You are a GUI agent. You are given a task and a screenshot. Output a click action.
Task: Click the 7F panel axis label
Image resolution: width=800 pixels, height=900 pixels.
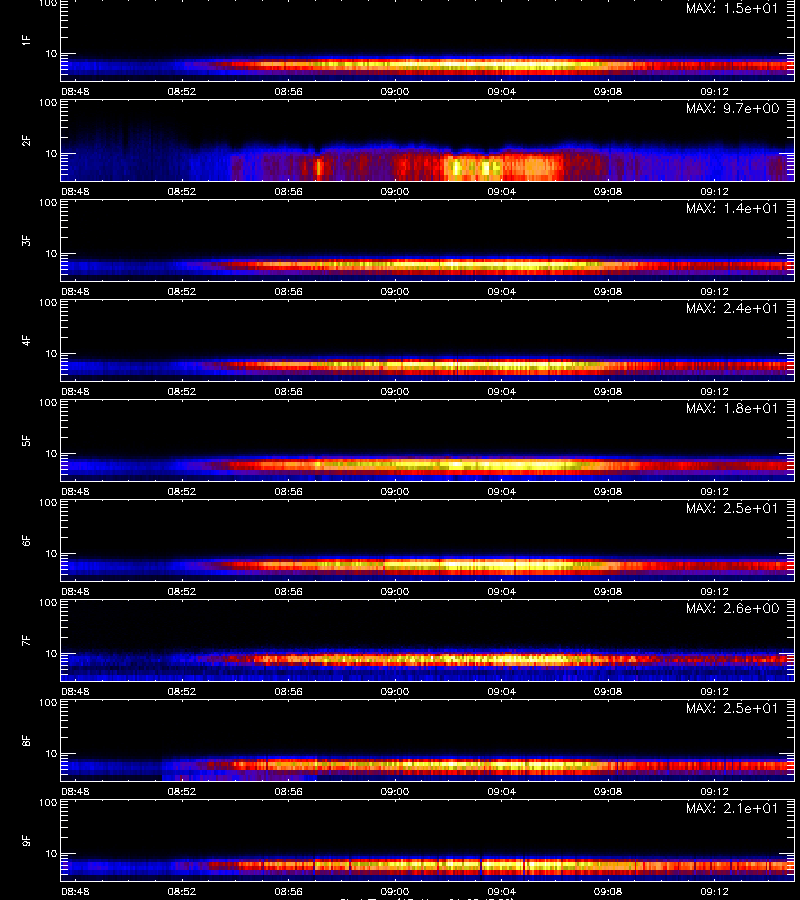click(x=26, y=640)
